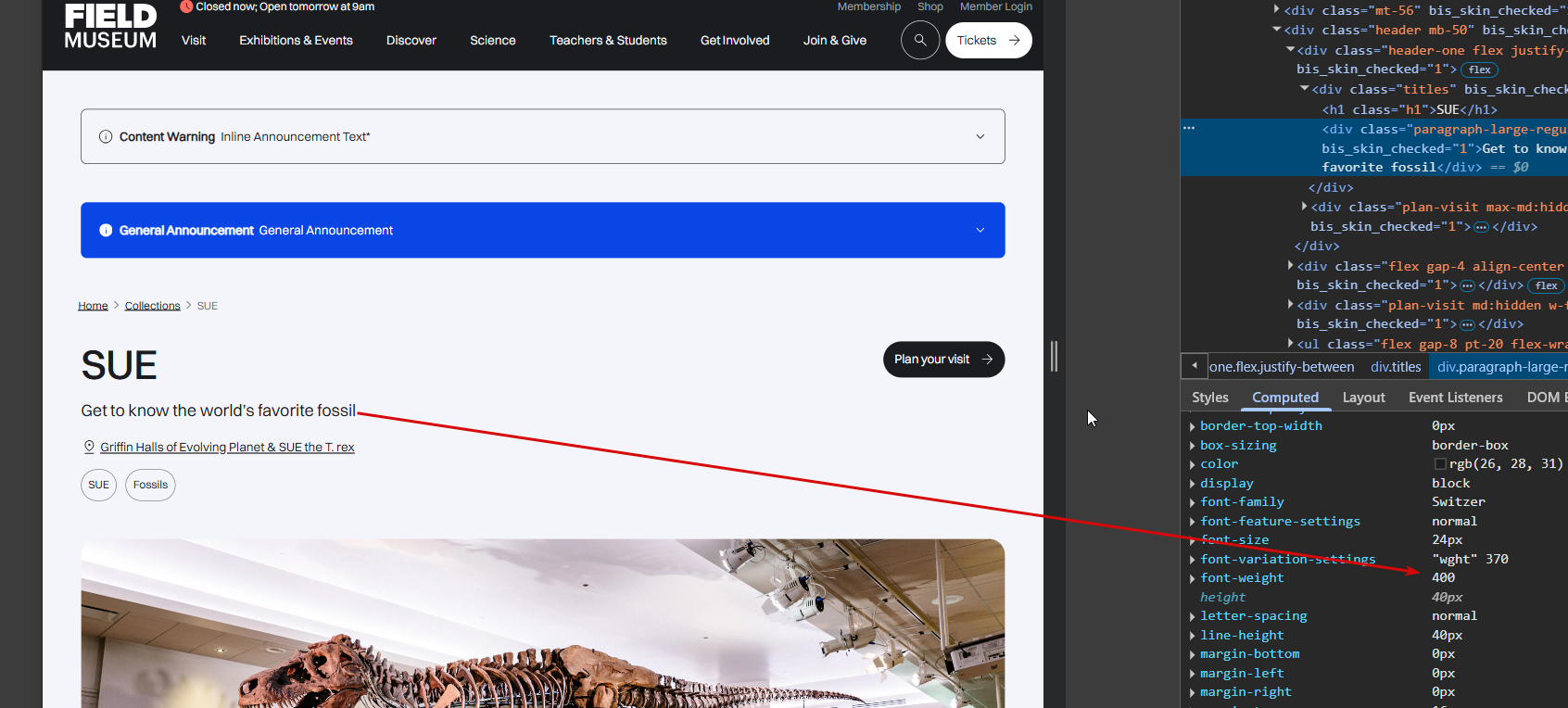Expand the General Announcement chevron

(x=980, y=230)
